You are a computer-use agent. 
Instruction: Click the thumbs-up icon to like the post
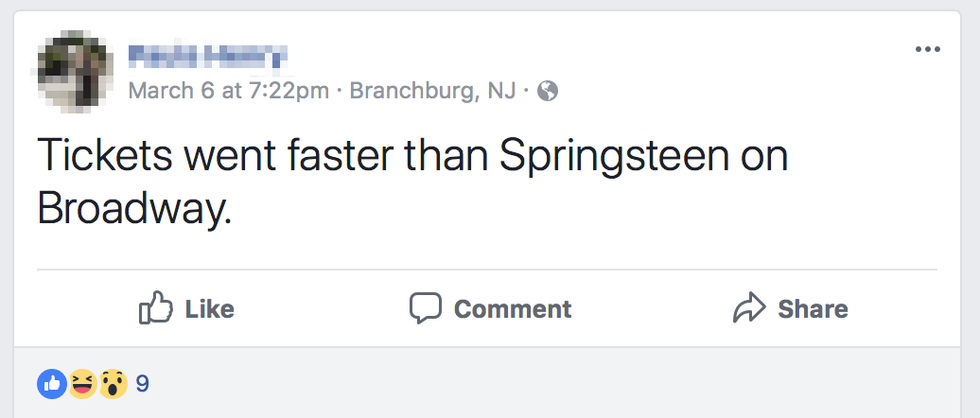click(x=155, y=309)
